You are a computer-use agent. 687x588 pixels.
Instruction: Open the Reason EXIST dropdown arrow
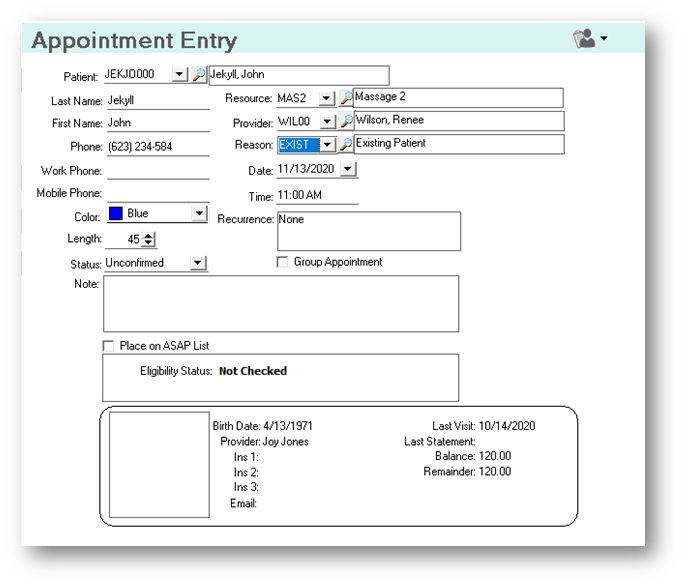pyautogui.click(x=326, y=144)
